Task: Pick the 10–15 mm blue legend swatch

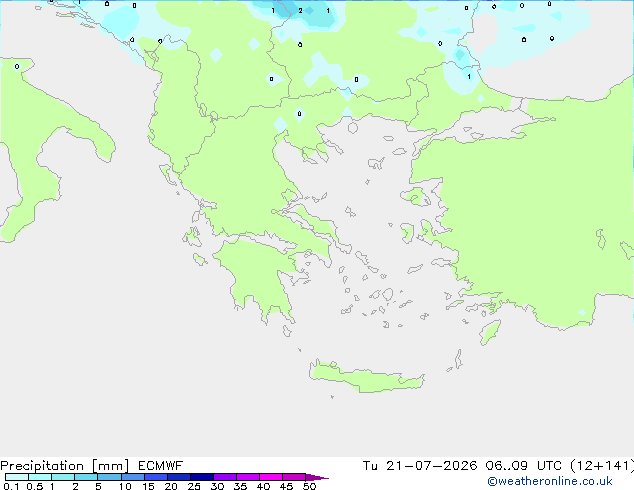Action: [133, 477]
